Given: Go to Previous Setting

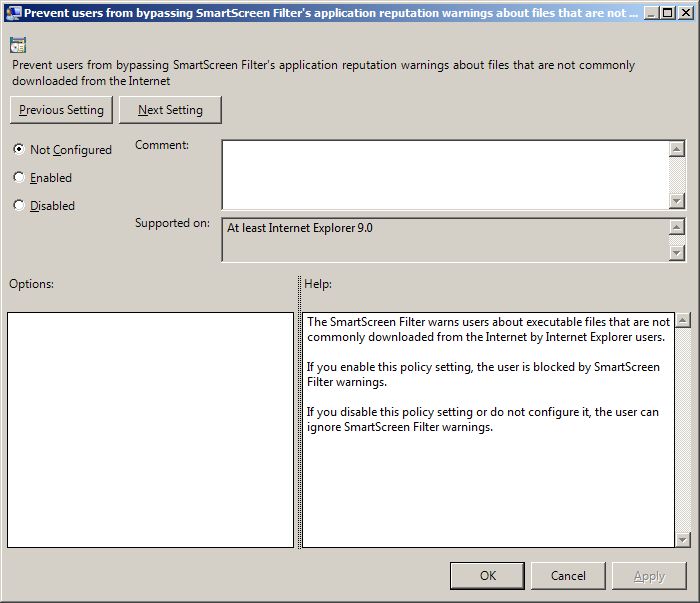Looking at the screenshot, I should point(61,110).
